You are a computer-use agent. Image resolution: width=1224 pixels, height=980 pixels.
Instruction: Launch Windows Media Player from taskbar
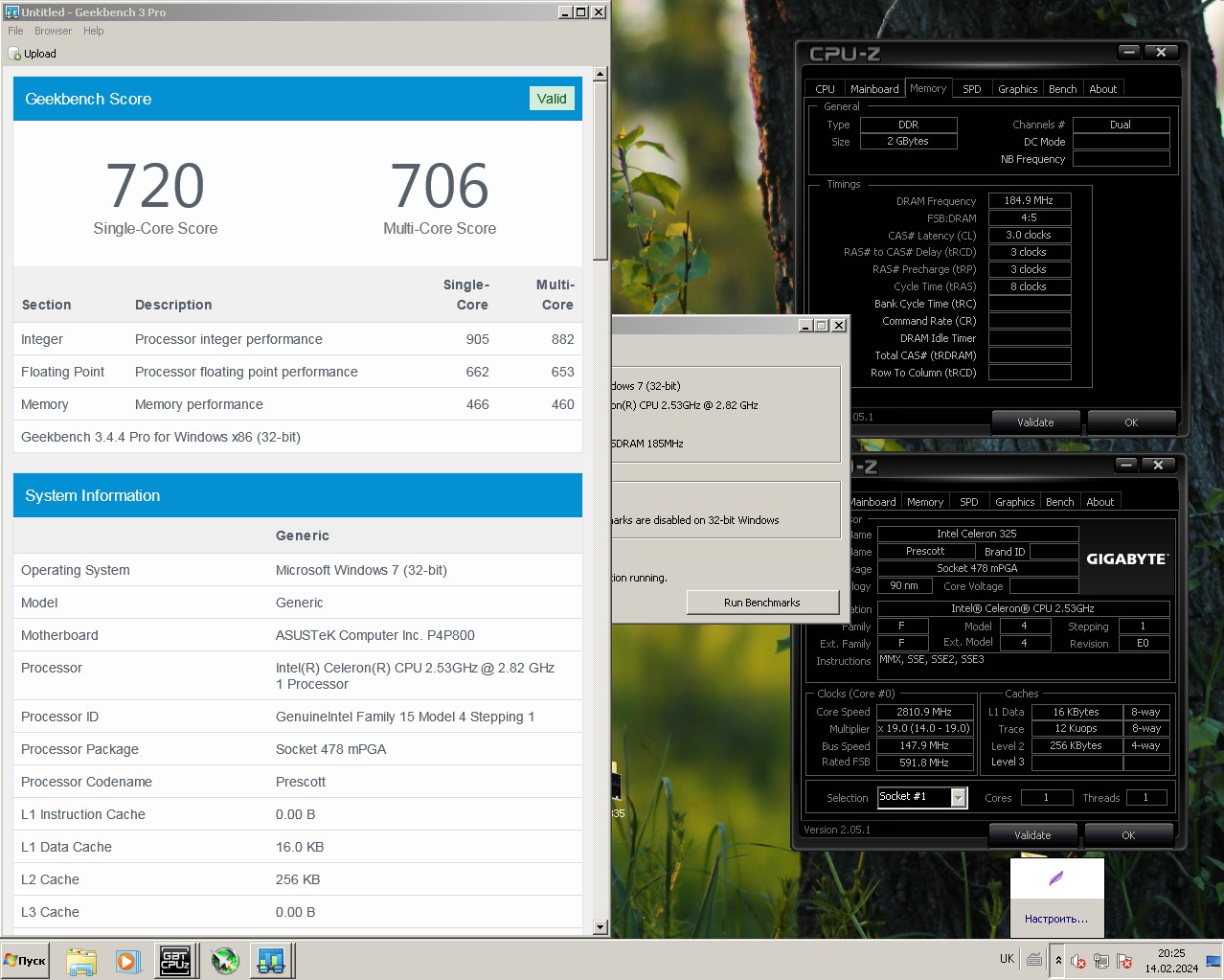(127, 961)
